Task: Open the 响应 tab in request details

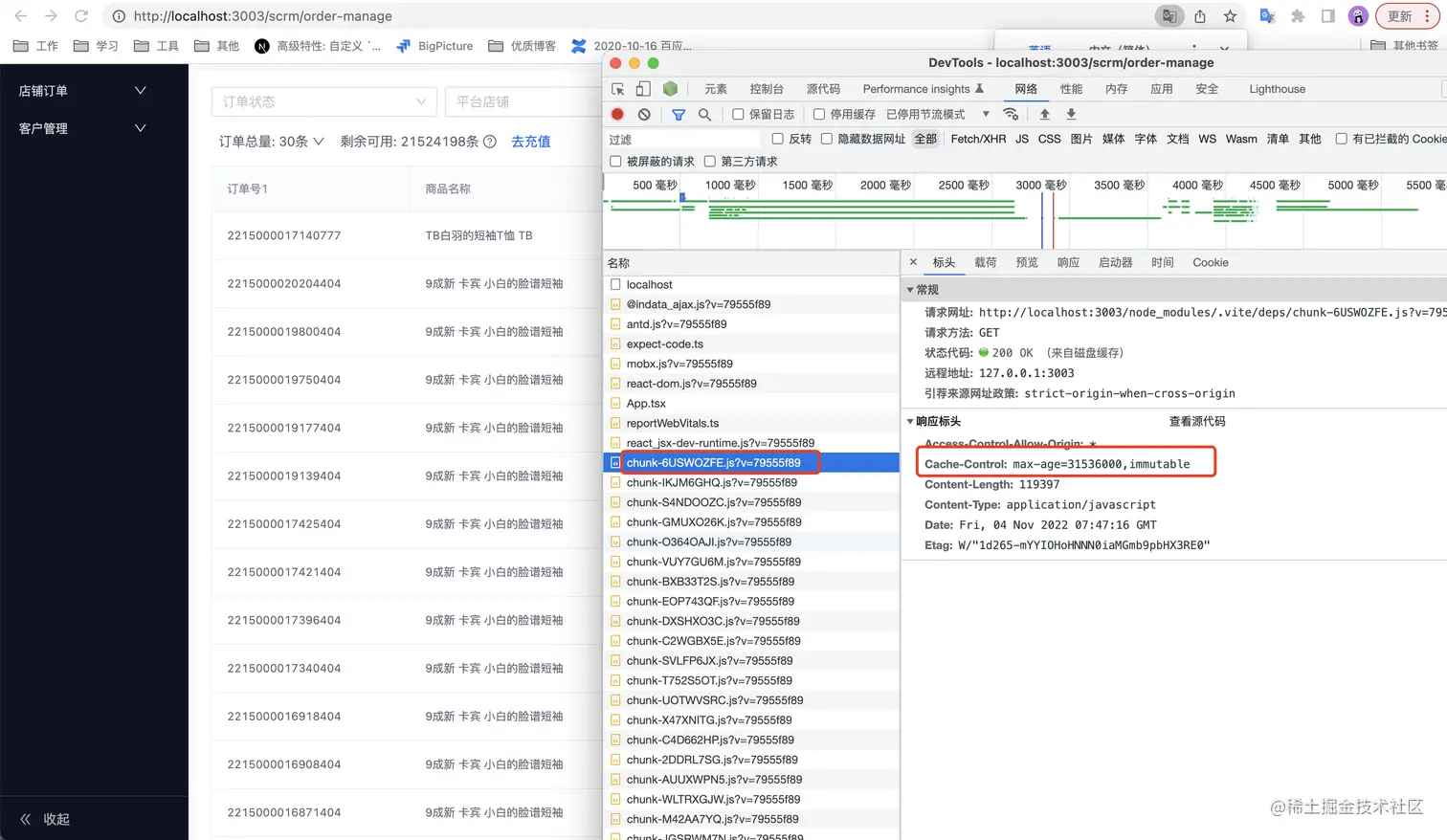Action: 1068,262
